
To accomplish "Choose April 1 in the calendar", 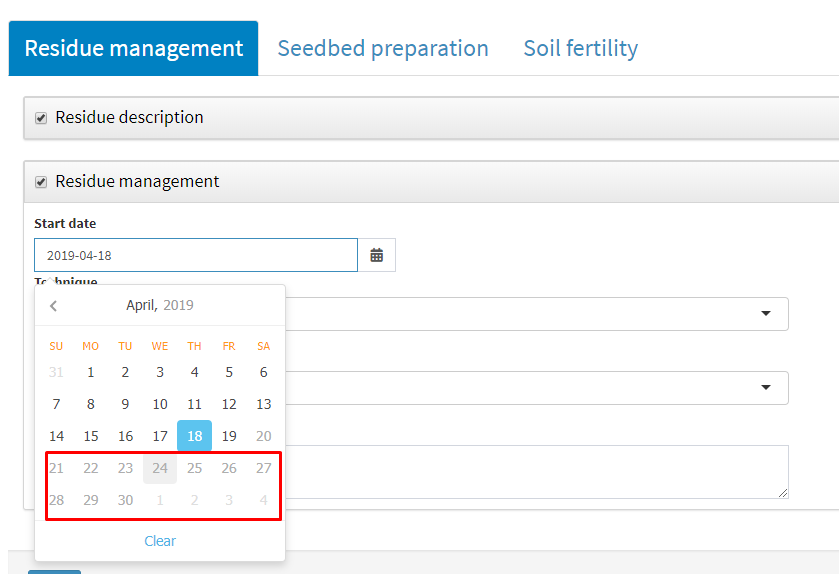I will 91,372.
